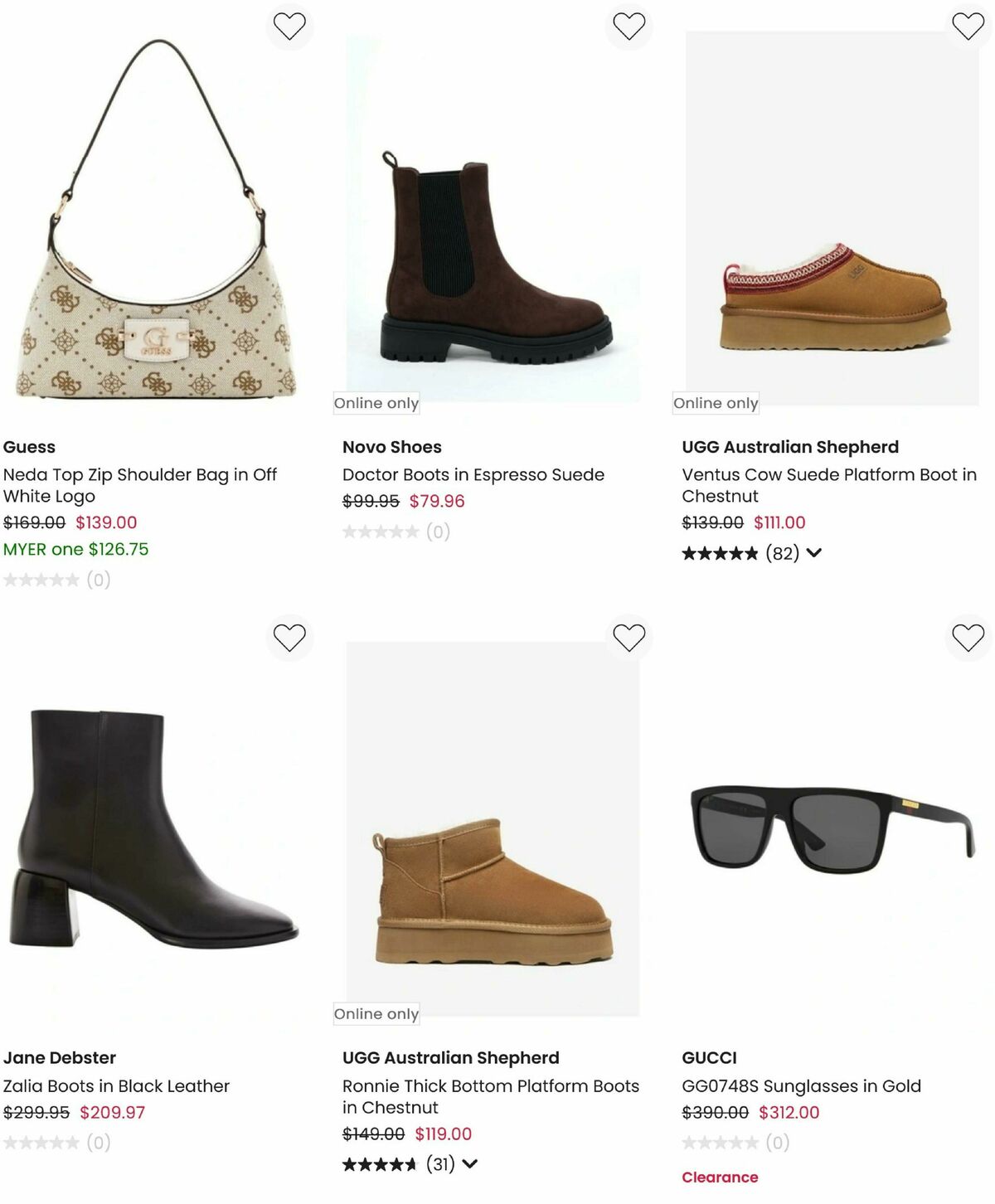The width and height of the screenshot is (995, 1204).
Task: Click the Online only badge on Doctor Boots
Action: click(x=376, y=403)
